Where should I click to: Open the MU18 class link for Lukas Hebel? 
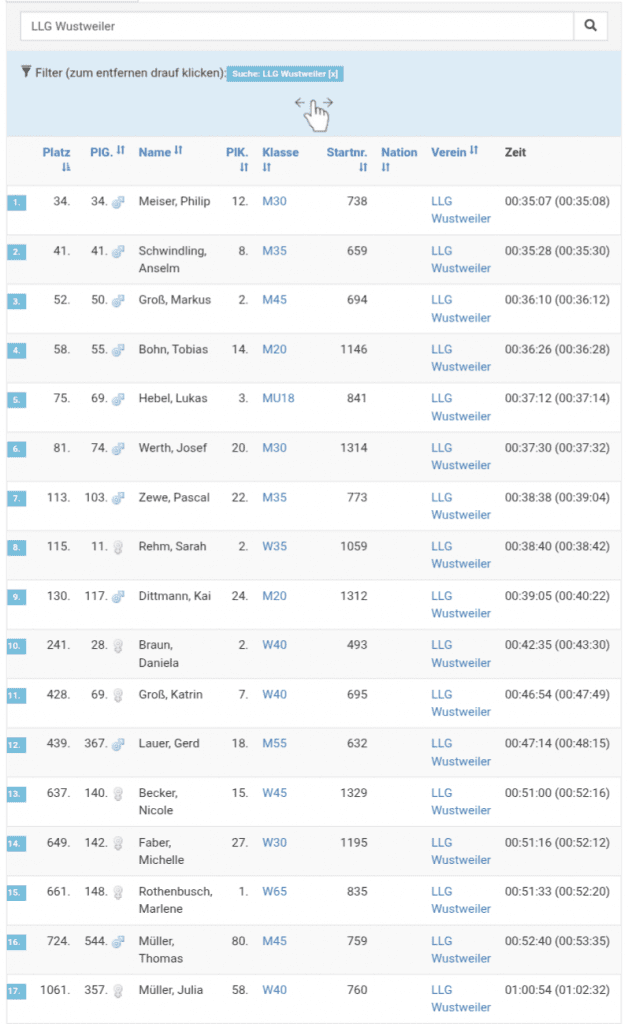[x=278, y=398]
